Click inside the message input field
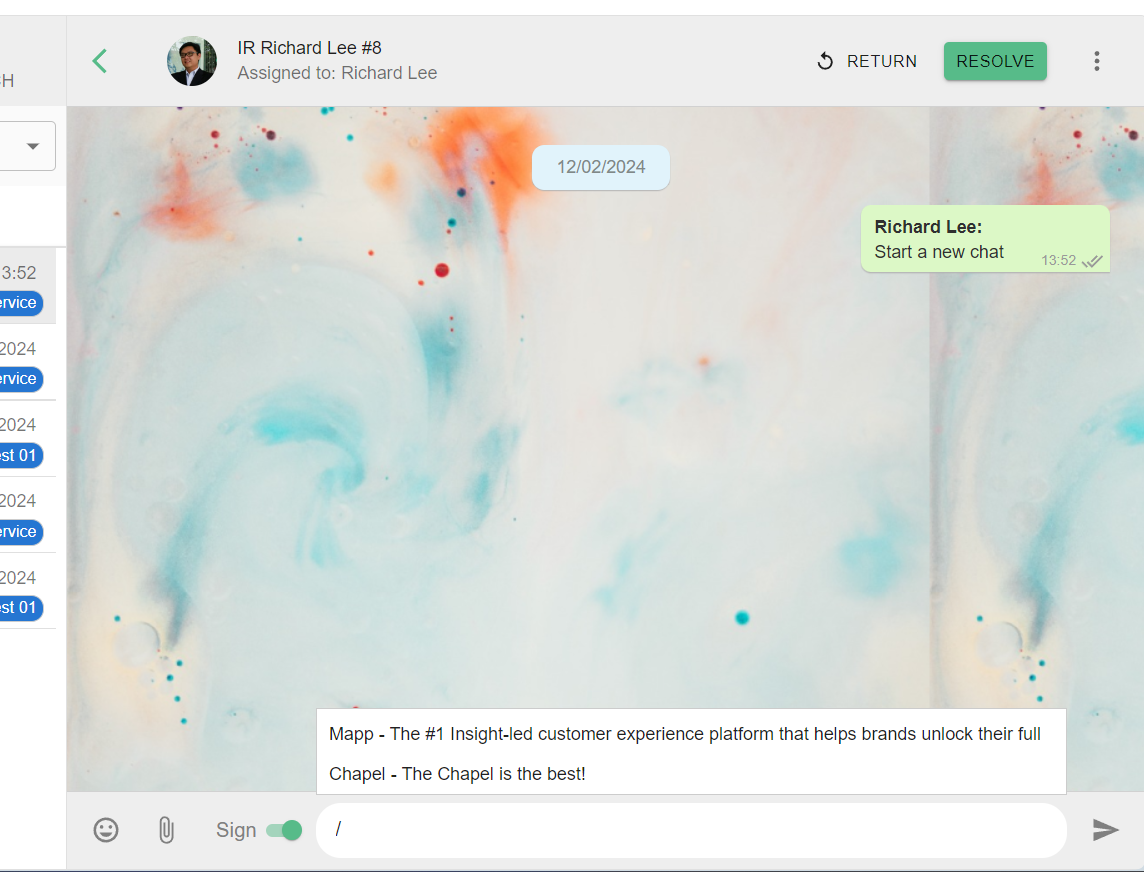The width and height of the screenshot is (1144, 872). (x=690, y=830)
